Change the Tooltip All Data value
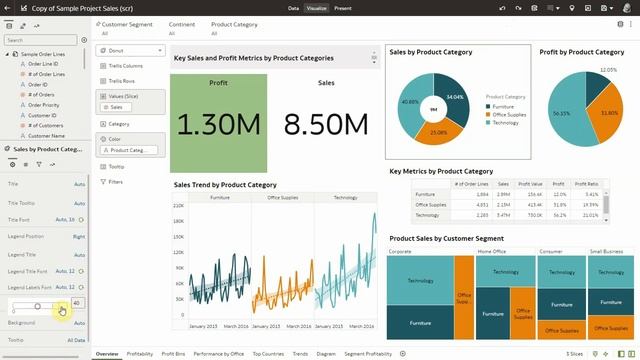 tap(76, 340)
